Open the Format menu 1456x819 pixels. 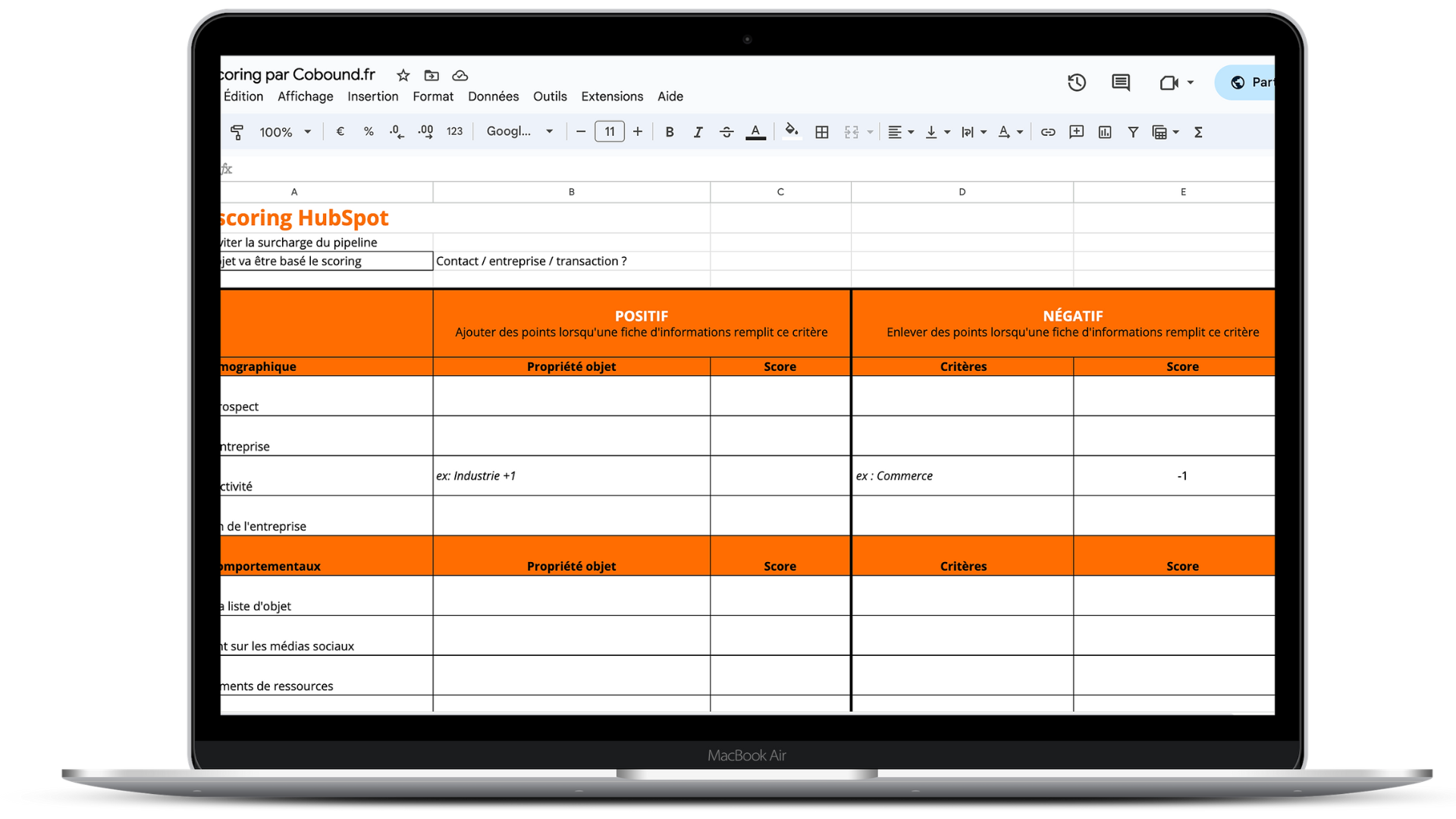pos(433,96)
